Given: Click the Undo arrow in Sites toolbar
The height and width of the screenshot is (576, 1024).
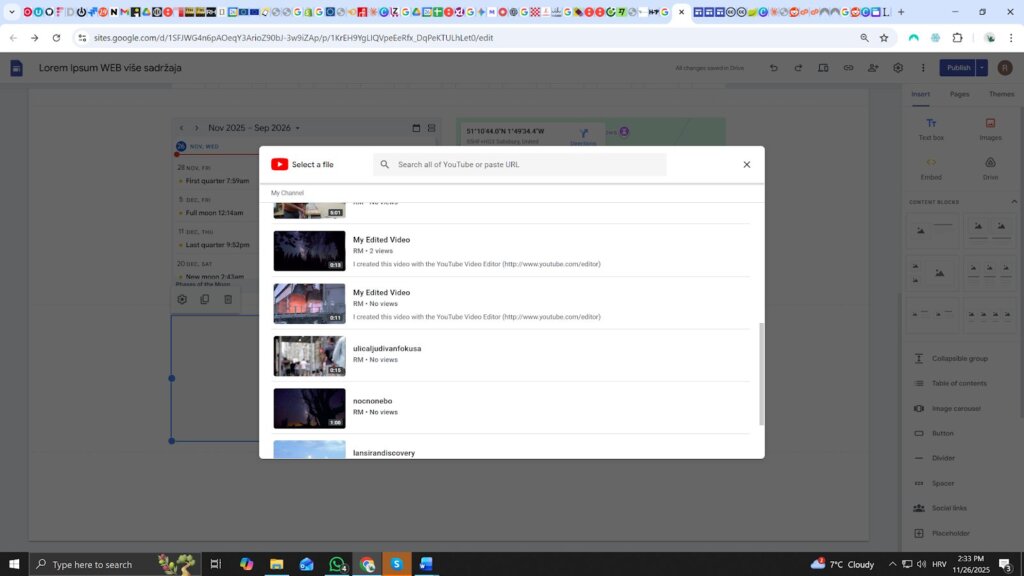Looking at the screenshot, I should coord(773,68).
